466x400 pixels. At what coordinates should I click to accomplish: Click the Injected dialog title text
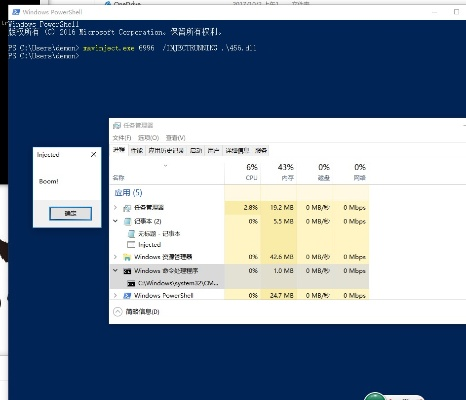tap(48, 155)
